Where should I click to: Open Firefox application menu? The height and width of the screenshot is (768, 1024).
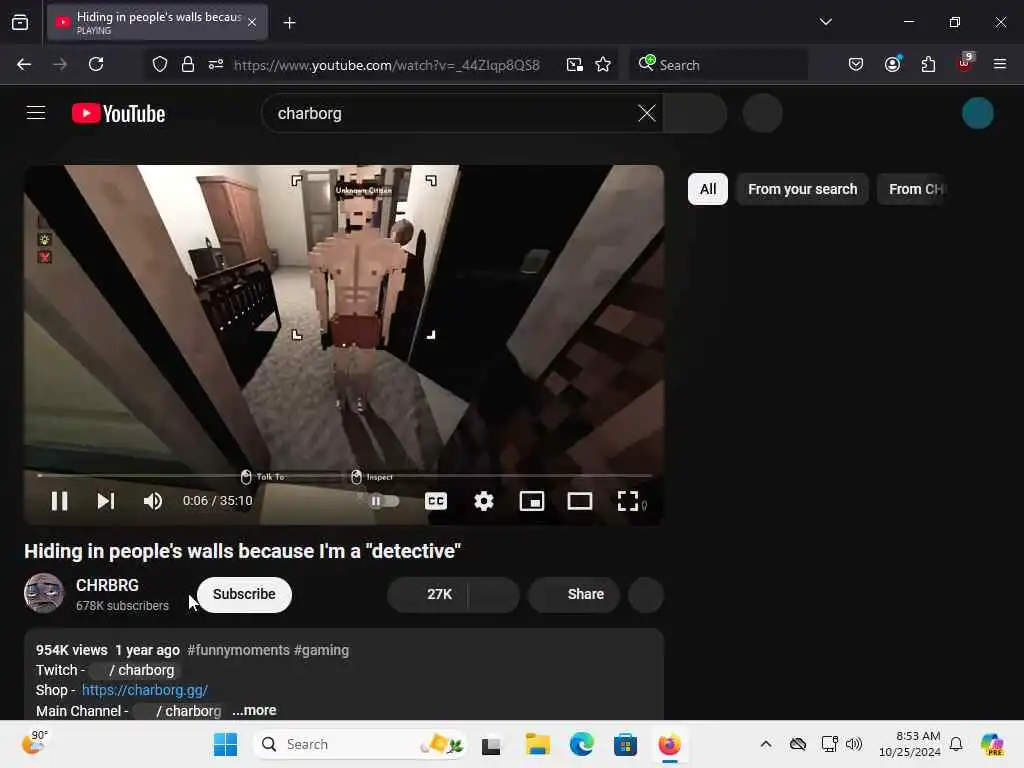(1000, 64)
